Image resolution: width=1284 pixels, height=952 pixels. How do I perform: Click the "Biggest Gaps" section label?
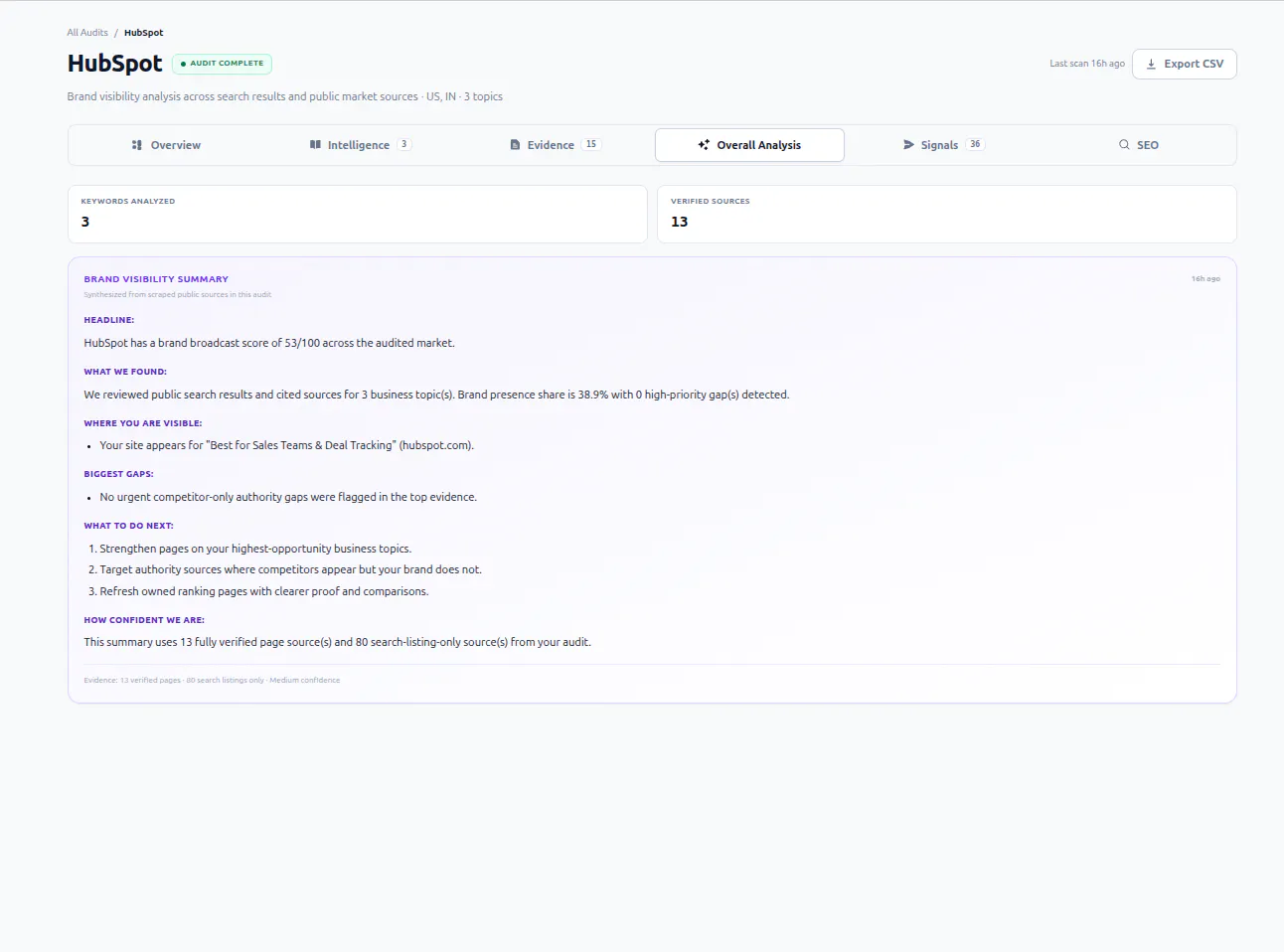pyautogui.click(x=119, y=474)
